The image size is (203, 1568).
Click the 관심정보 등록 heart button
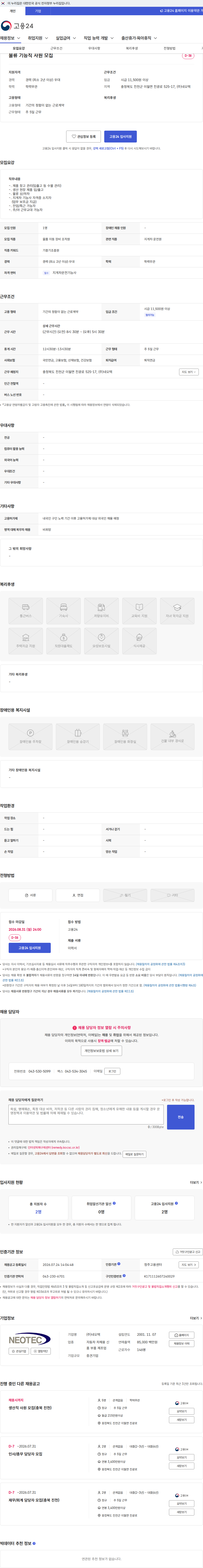83,136
